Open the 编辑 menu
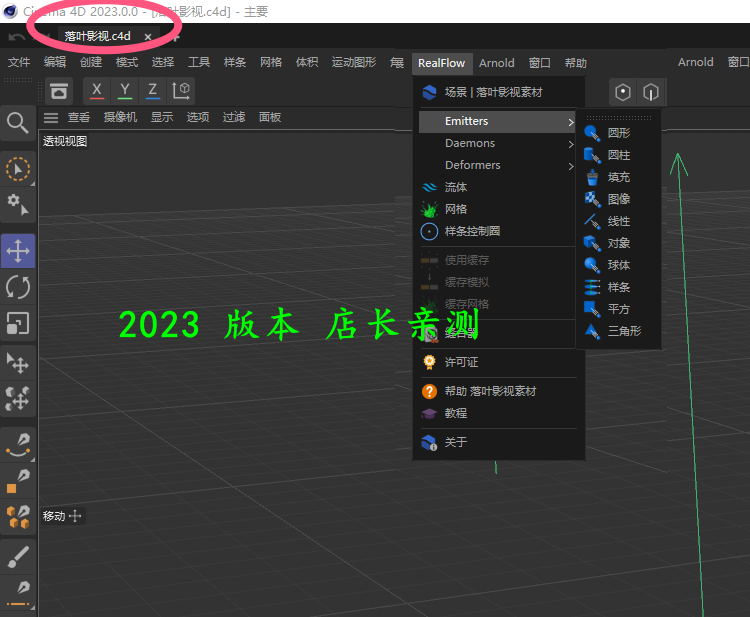This screenshot has width=750, height=617. click(x=55, y=62)
